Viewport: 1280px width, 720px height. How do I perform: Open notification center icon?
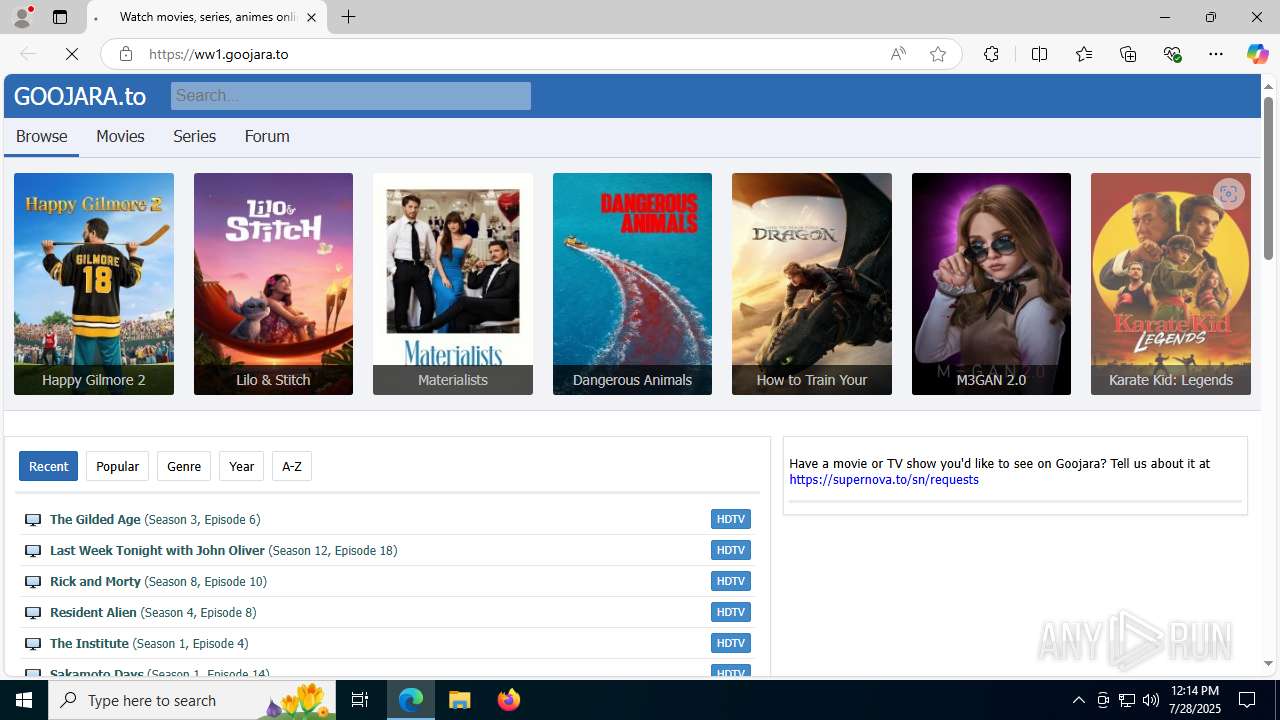click(x=1247, y=700)
